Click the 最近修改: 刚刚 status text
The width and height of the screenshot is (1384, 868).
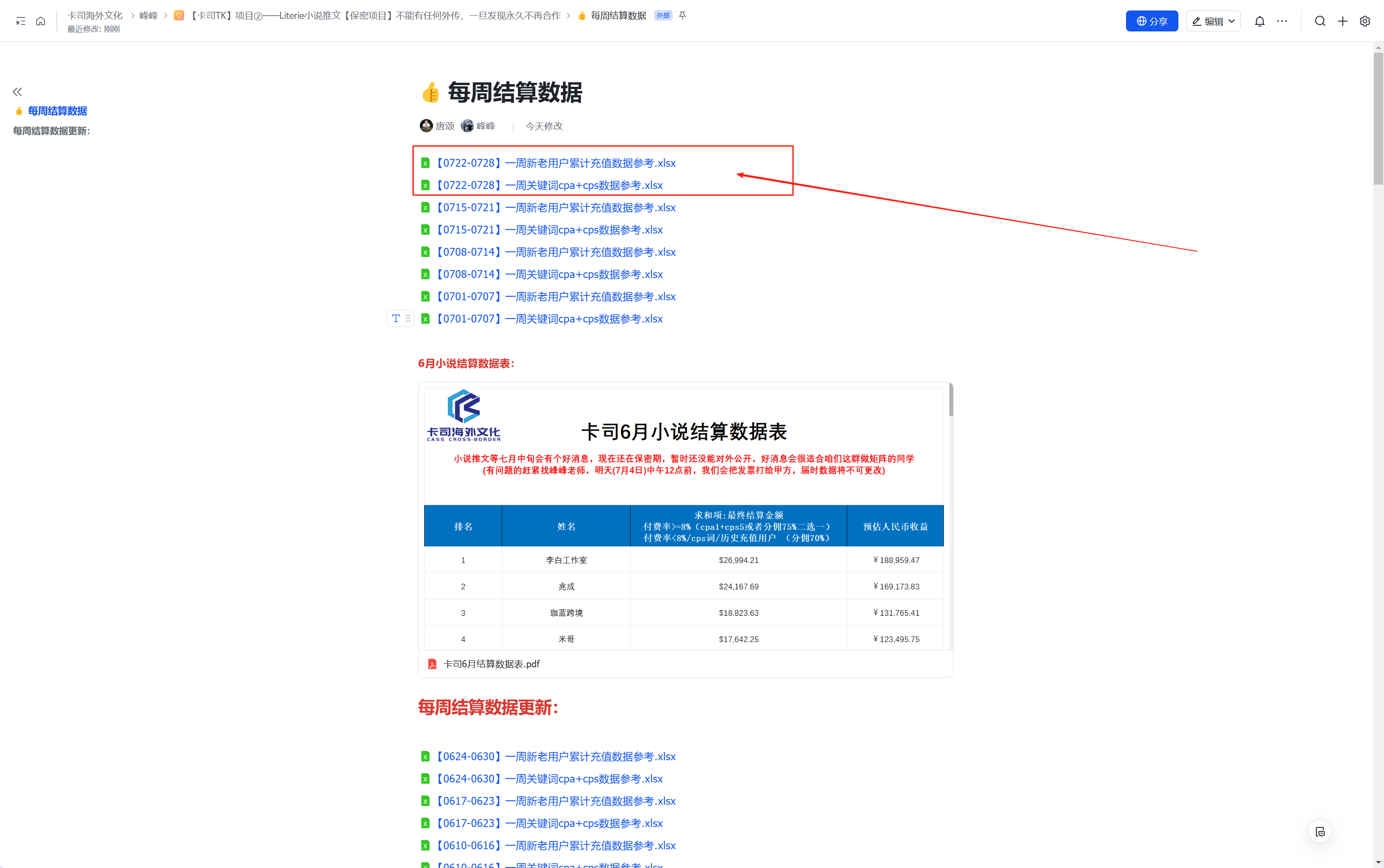(x=93, y=29)
